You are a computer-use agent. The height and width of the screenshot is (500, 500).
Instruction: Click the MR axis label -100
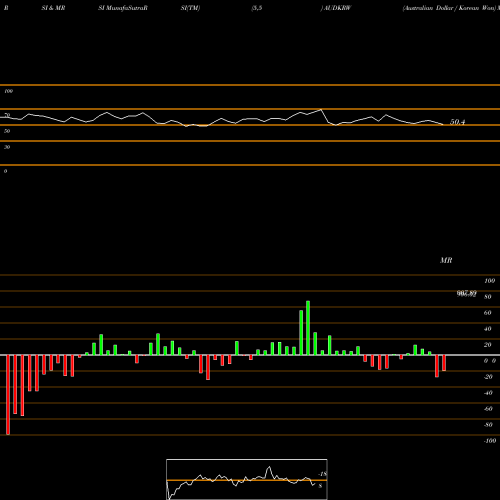tap(490, 441)
